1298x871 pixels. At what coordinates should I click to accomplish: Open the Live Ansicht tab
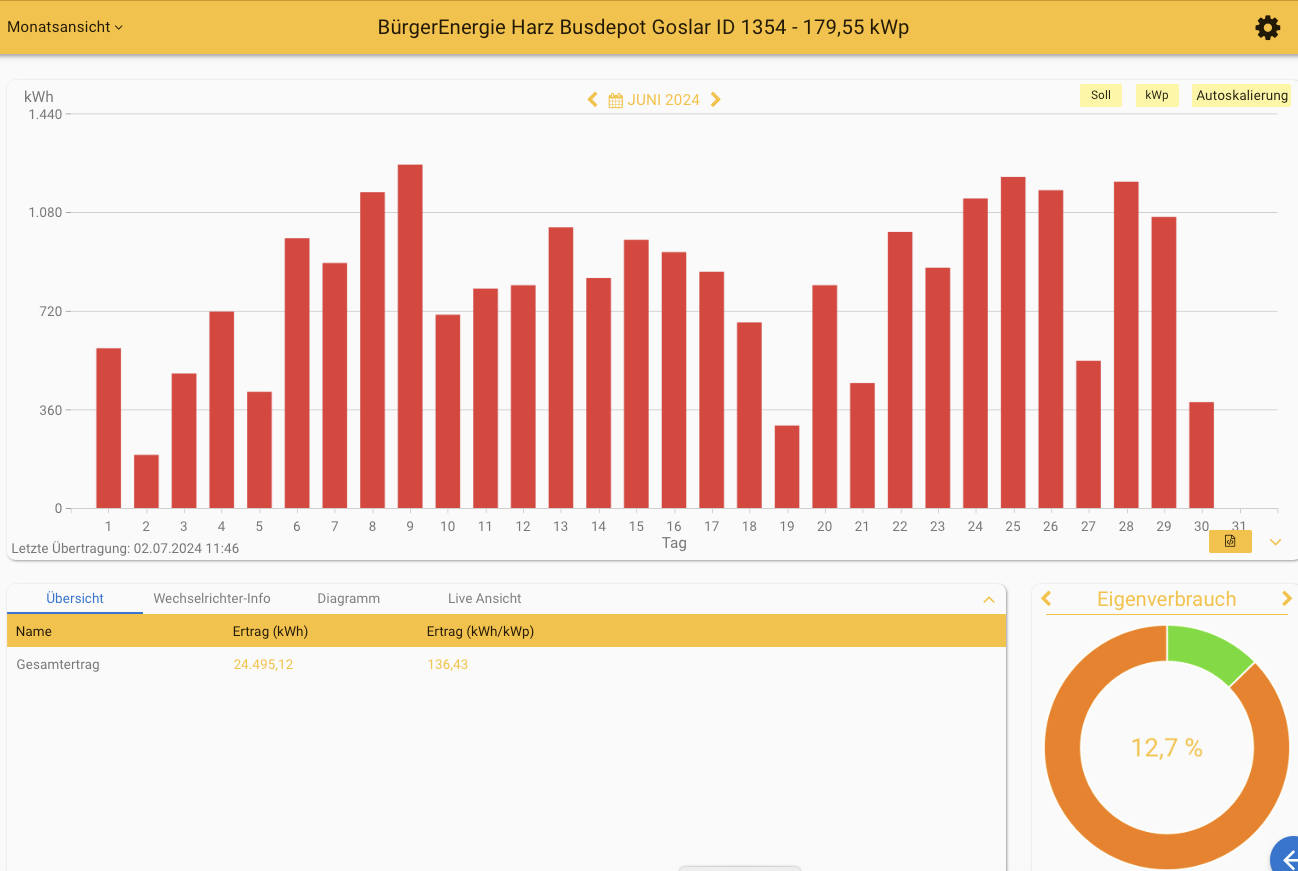[485, 598]
